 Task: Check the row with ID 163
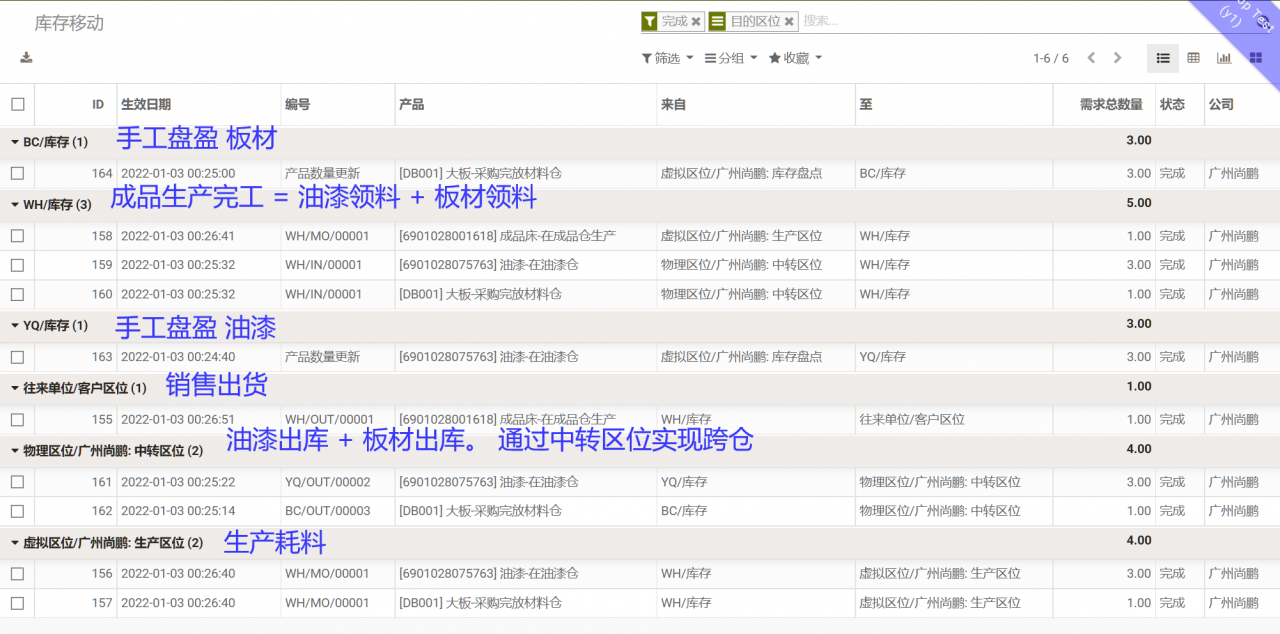point(17,356)
